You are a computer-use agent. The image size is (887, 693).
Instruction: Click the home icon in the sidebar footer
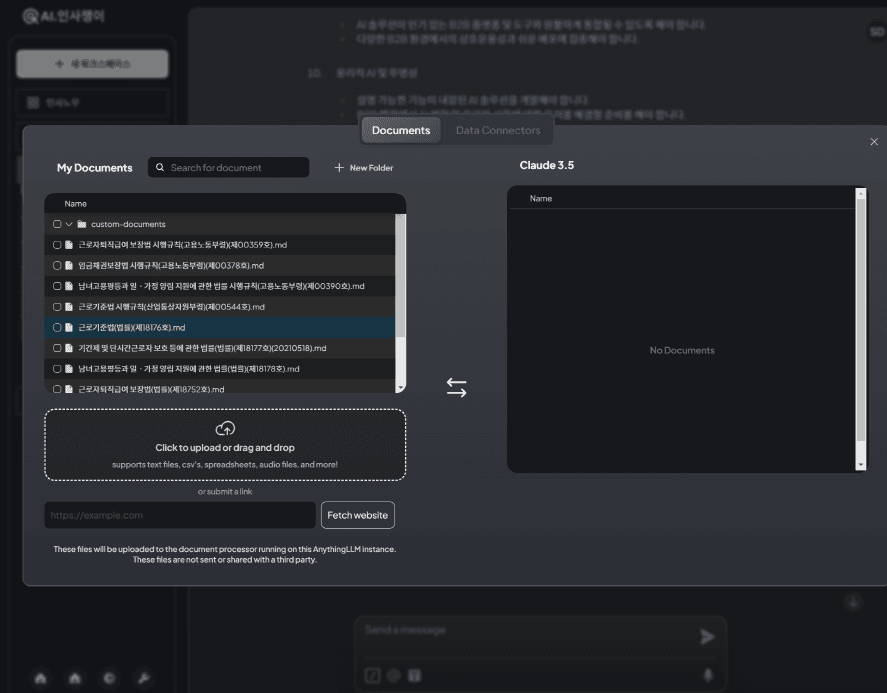click(x=40, y=678)
